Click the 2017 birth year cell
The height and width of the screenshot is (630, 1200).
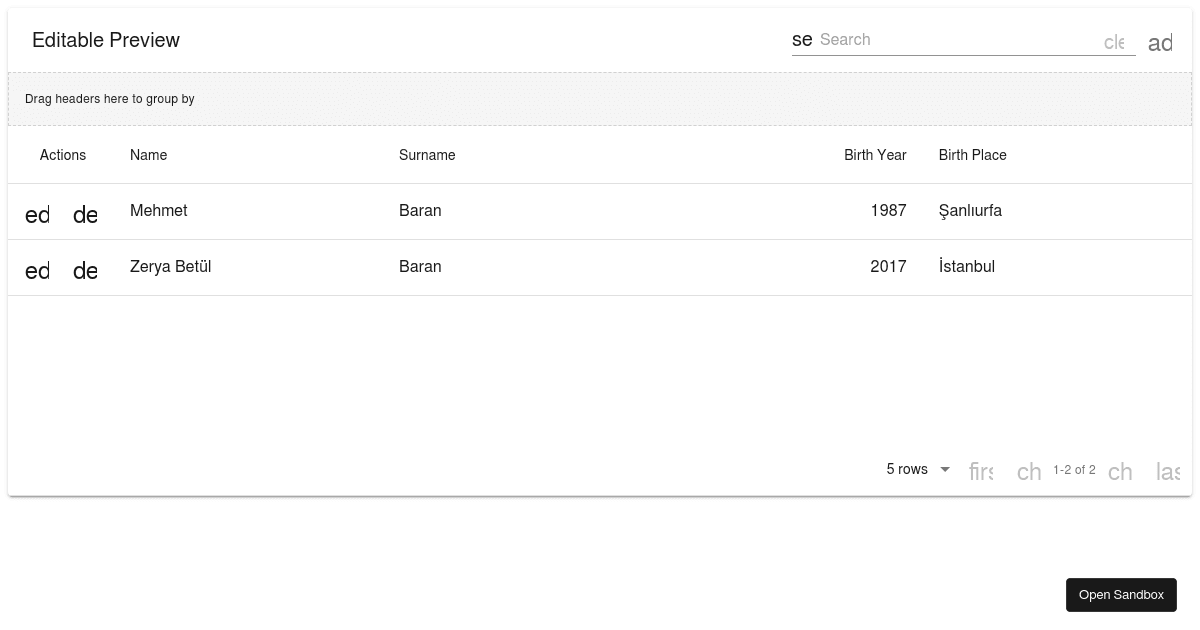click(888, 267)
